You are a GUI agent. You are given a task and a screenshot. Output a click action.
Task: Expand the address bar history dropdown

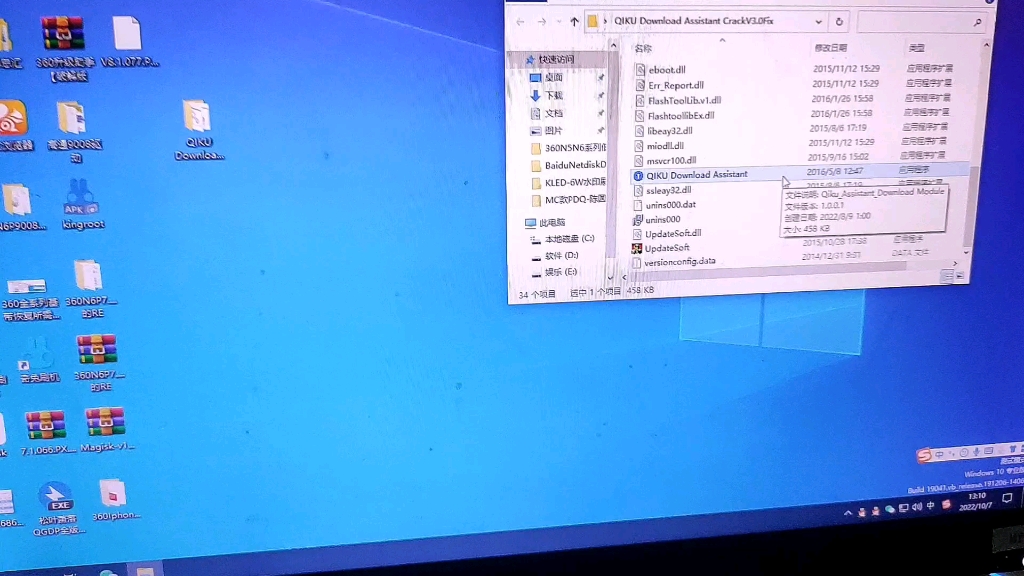818,22
